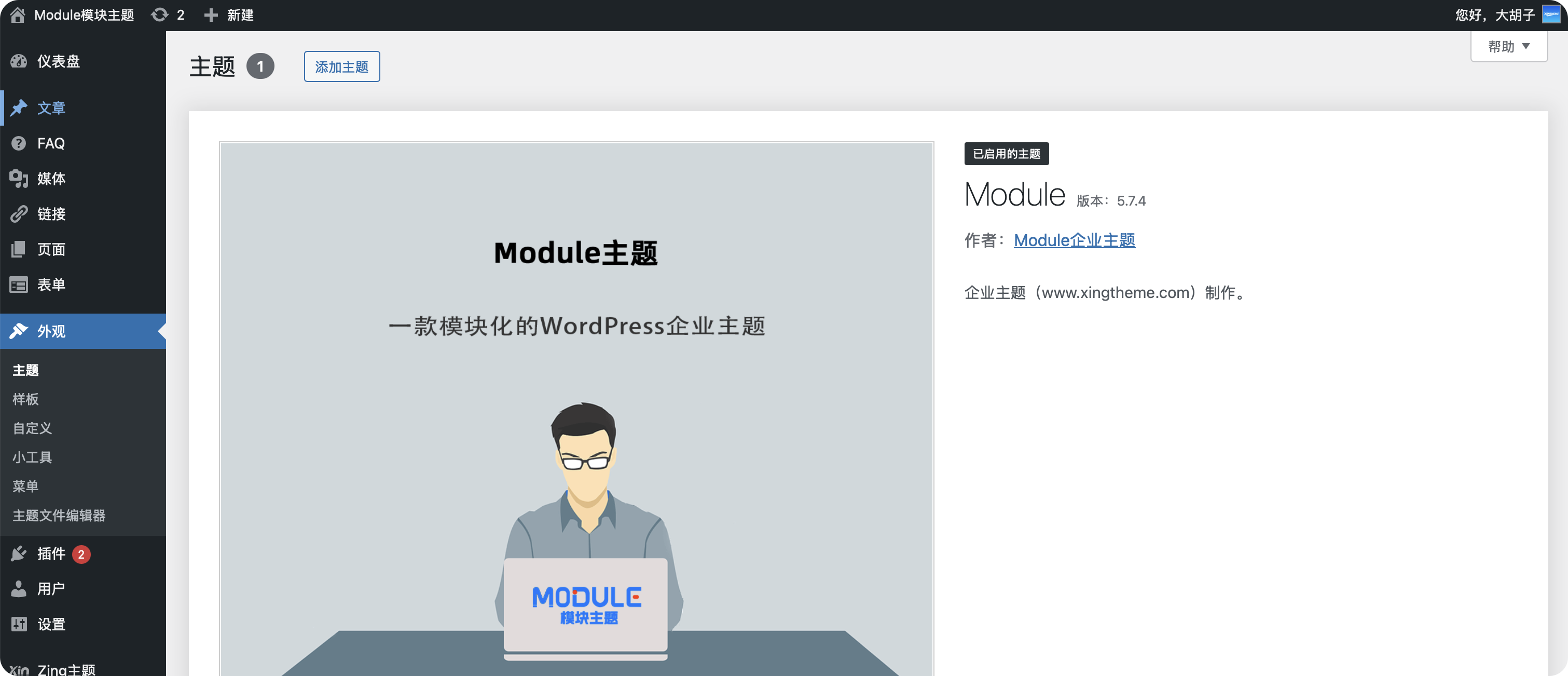Click the Add Theme button
This screenshot has height=676, width=1568.
click(341, 66)
